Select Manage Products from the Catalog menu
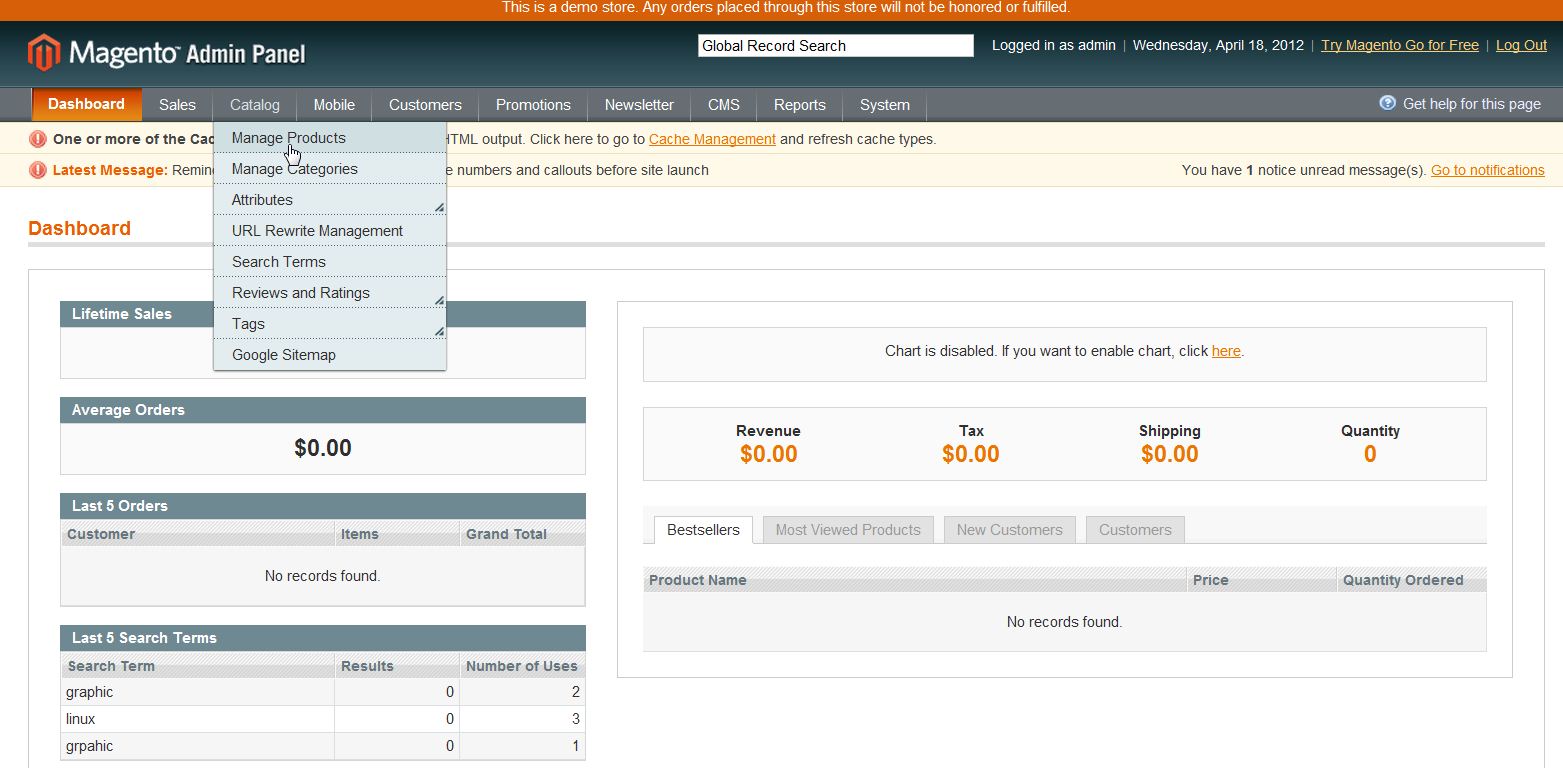 pyautogui.click(x=288, y=138)
